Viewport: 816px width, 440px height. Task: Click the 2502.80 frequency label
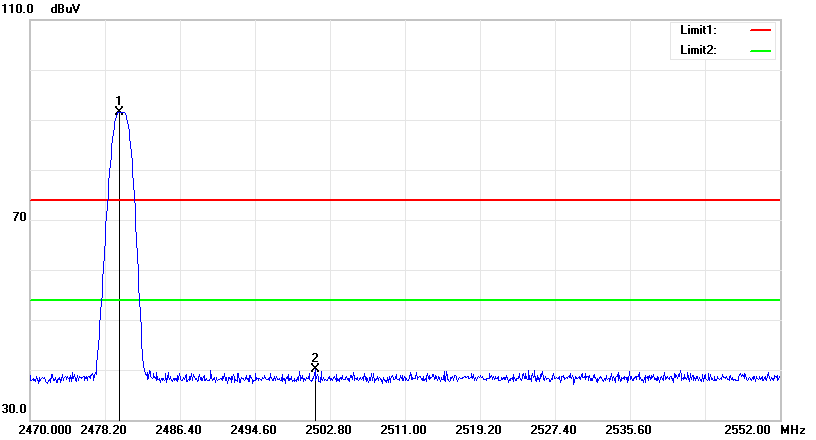pyautogui.click(x=328, y=430)
